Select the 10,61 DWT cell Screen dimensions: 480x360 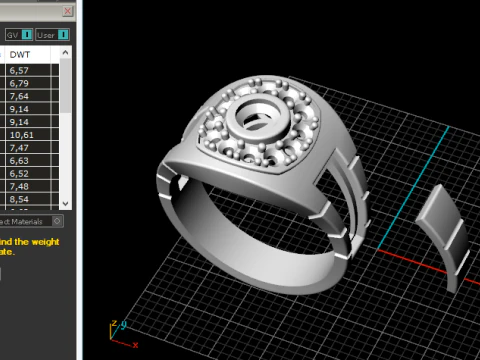pyautogui.click(x=28, y=135)
